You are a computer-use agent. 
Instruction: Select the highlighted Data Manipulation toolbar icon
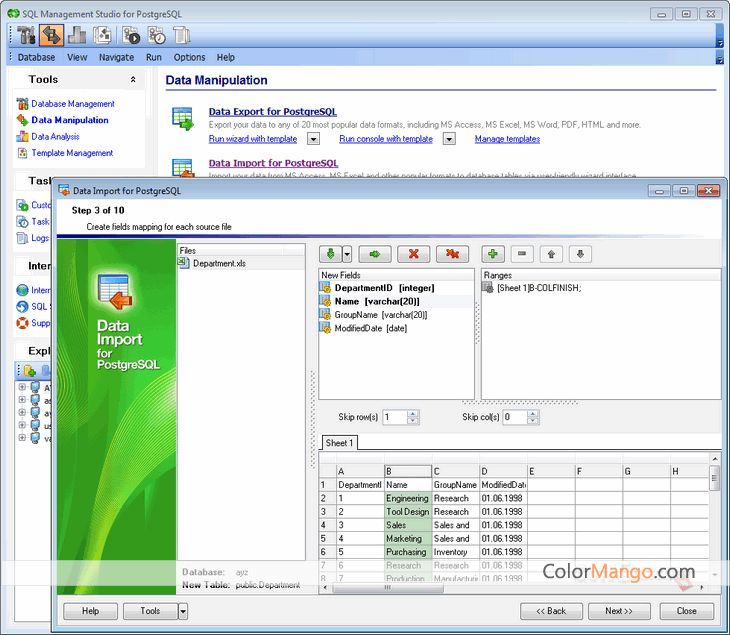[51, 35]
